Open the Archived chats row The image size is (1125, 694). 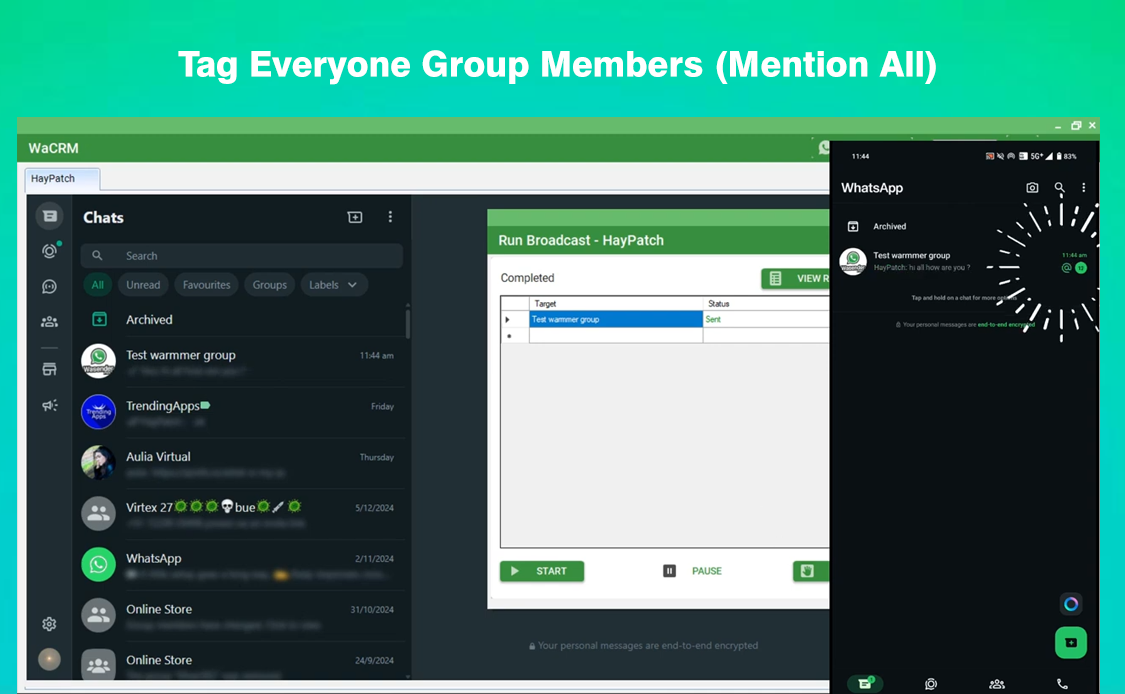pos(149,320)
